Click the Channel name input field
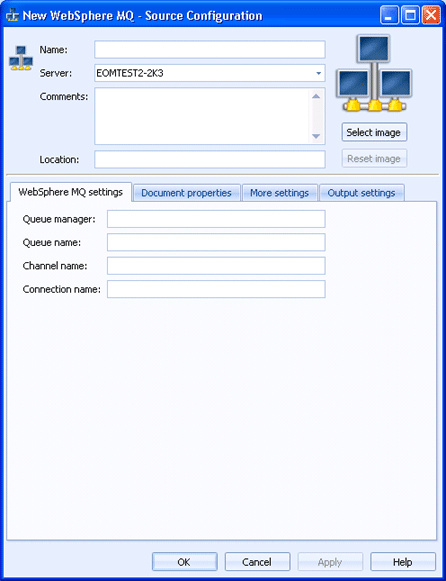Image resolution: width=446 pixels, height=581 pixels. pyautogui.click(x=216, y=266)
